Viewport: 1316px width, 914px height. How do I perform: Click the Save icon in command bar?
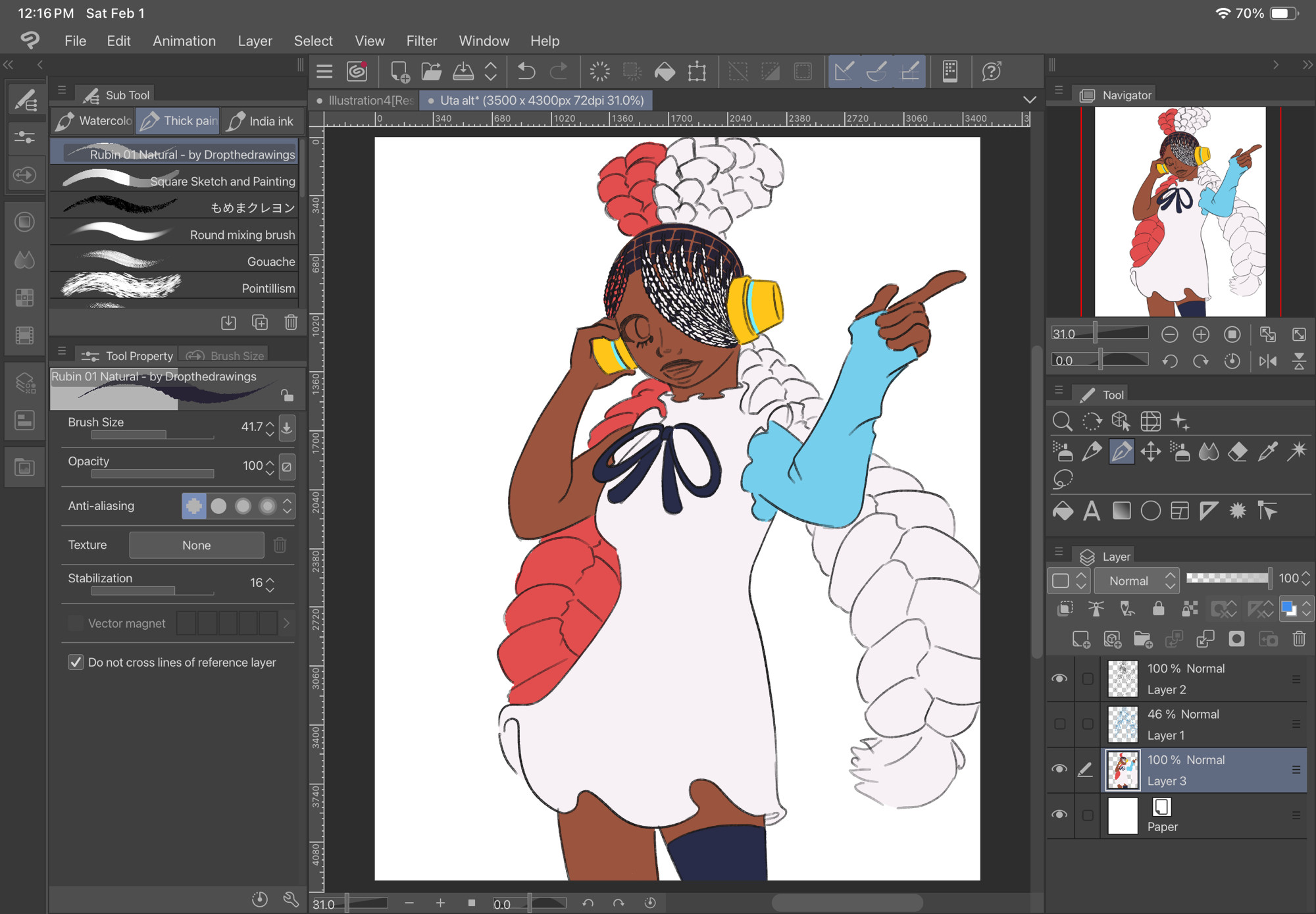[463, 71]
